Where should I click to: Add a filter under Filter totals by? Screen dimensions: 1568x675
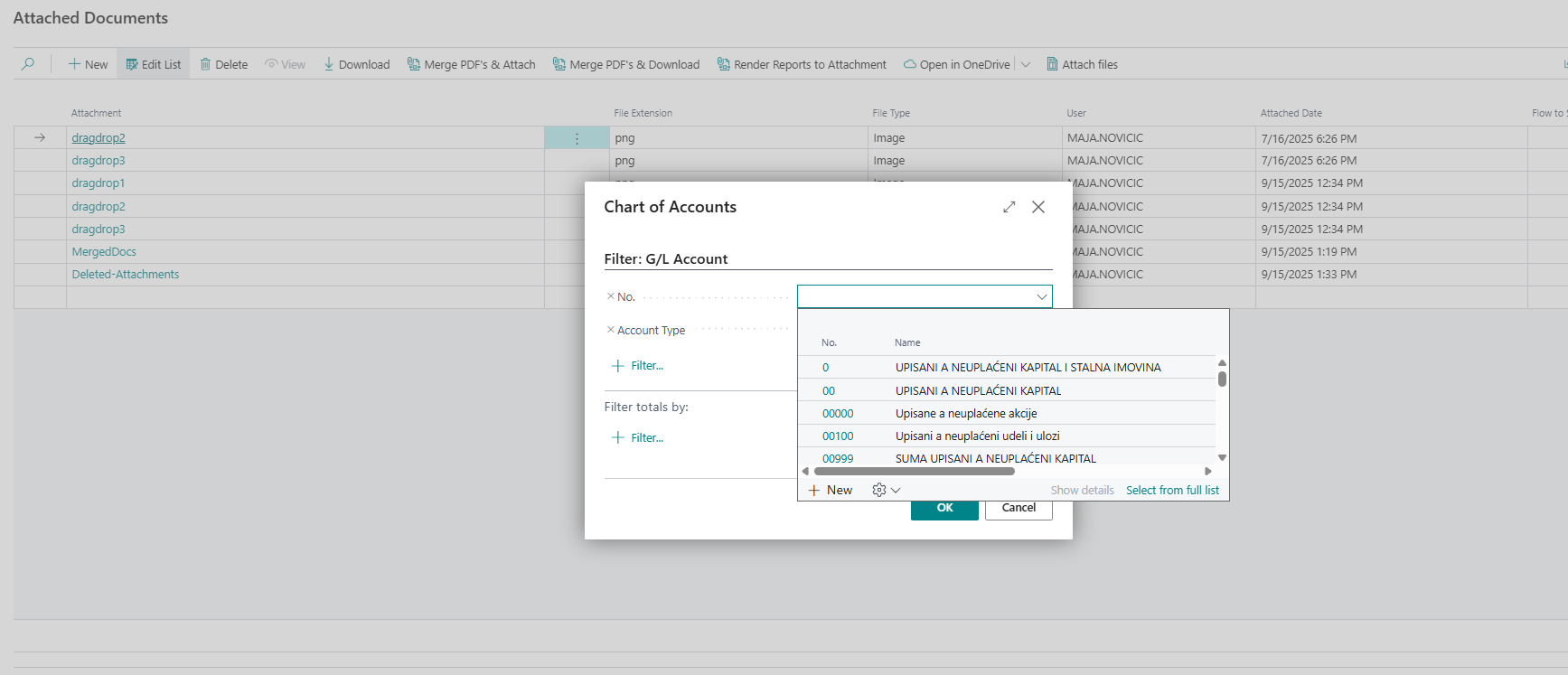638,438
